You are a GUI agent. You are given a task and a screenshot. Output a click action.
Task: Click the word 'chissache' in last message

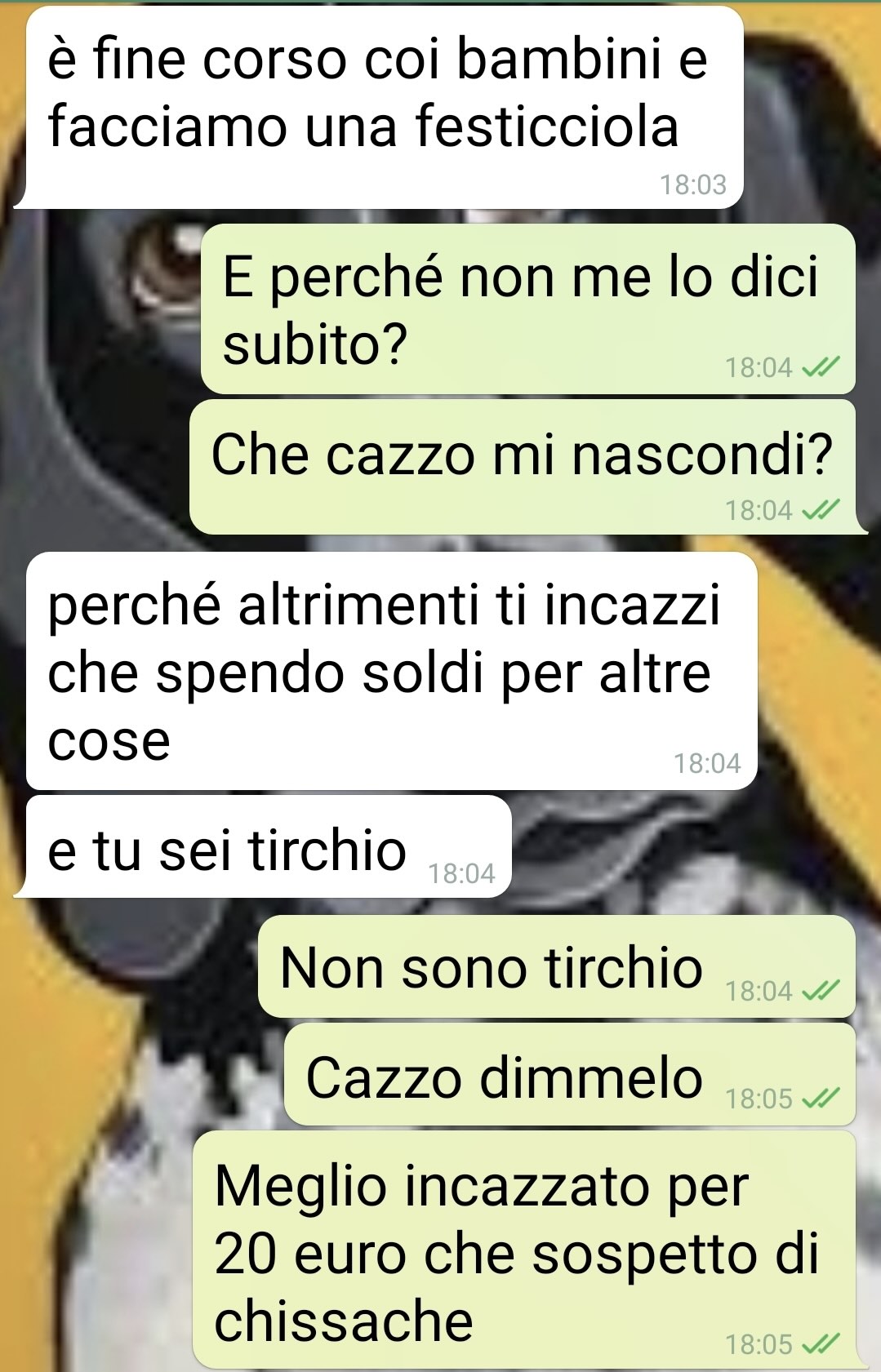(344, 1321)
